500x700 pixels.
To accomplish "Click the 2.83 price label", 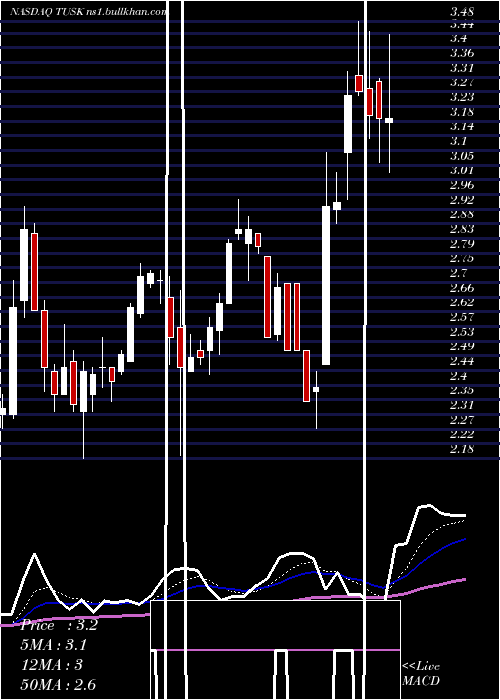I will pyautogui.click(x=462, y=229).
